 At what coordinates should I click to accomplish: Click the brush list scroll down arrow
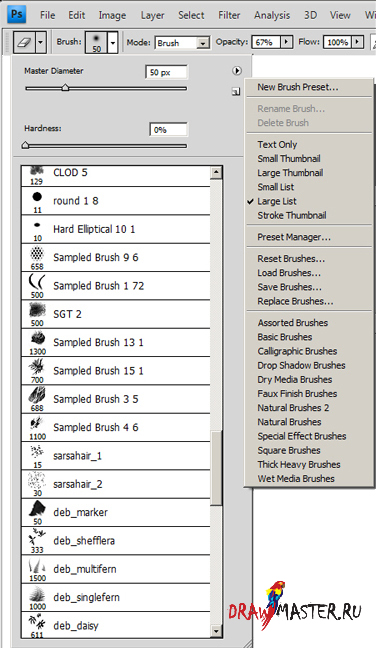click(216, 631)
